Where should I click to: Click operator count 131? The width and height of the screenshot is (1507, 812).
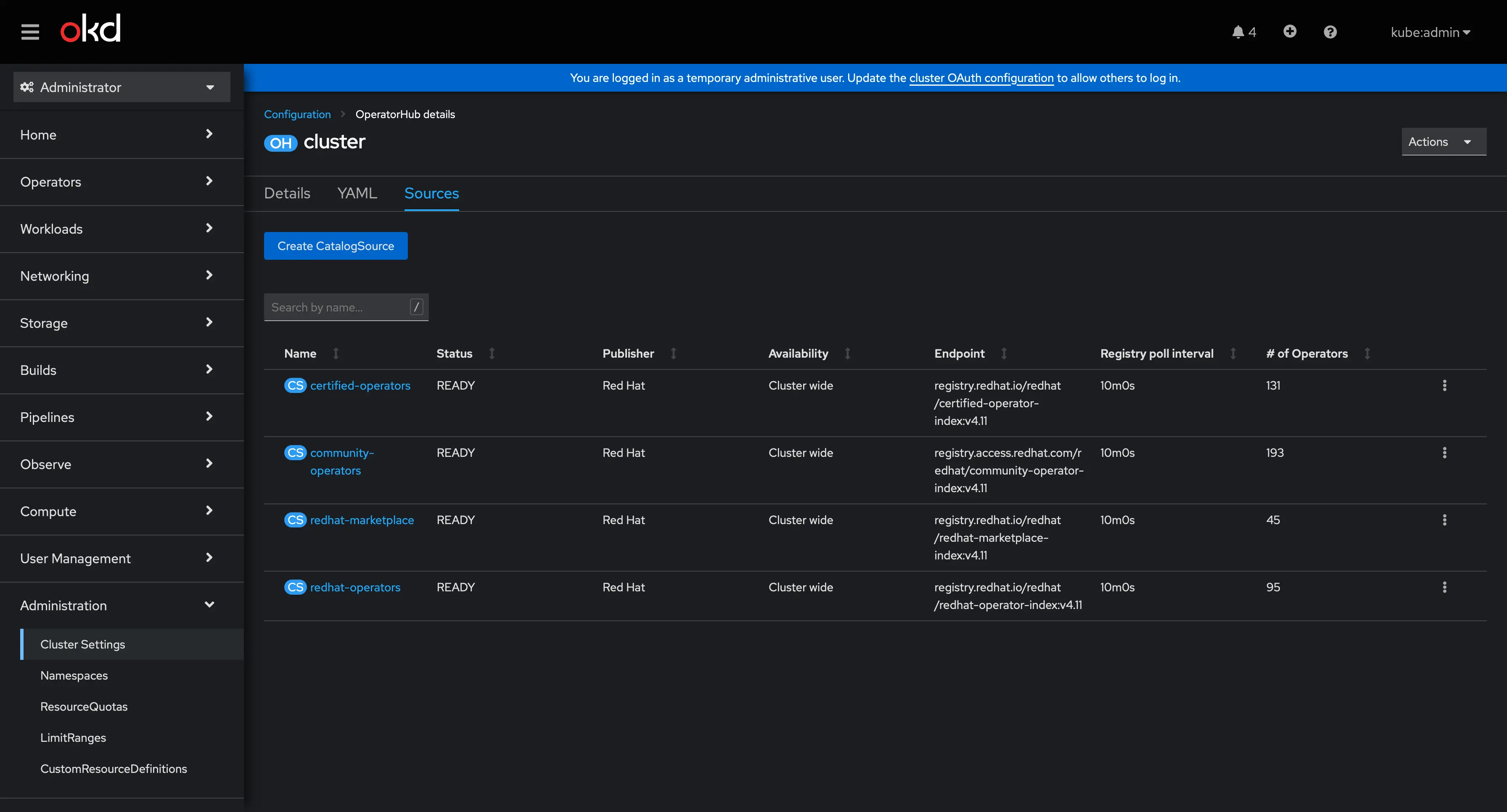point(1273,385)
